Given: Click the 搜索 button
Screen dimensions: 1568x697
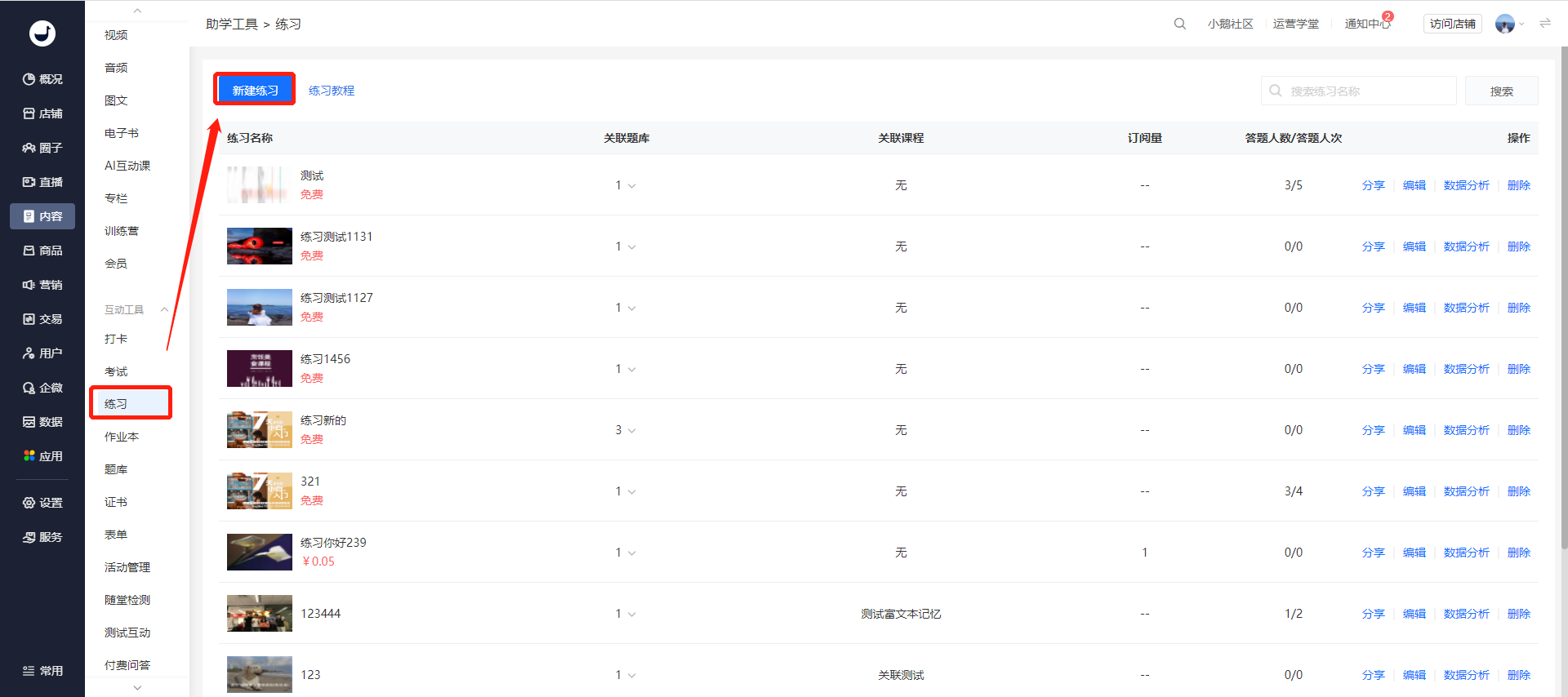Looking at the screenshot, I should tap(1501, 91).
